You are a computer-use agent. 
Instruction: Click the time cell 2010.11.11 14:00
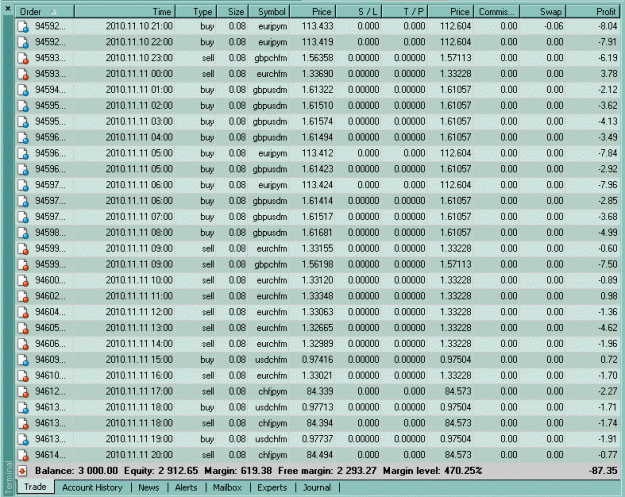click(x=139, y=344)
